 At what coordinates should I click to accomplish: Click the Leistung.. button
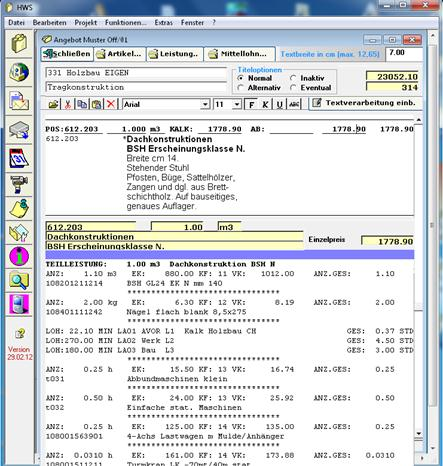click(x=175, y=54)
